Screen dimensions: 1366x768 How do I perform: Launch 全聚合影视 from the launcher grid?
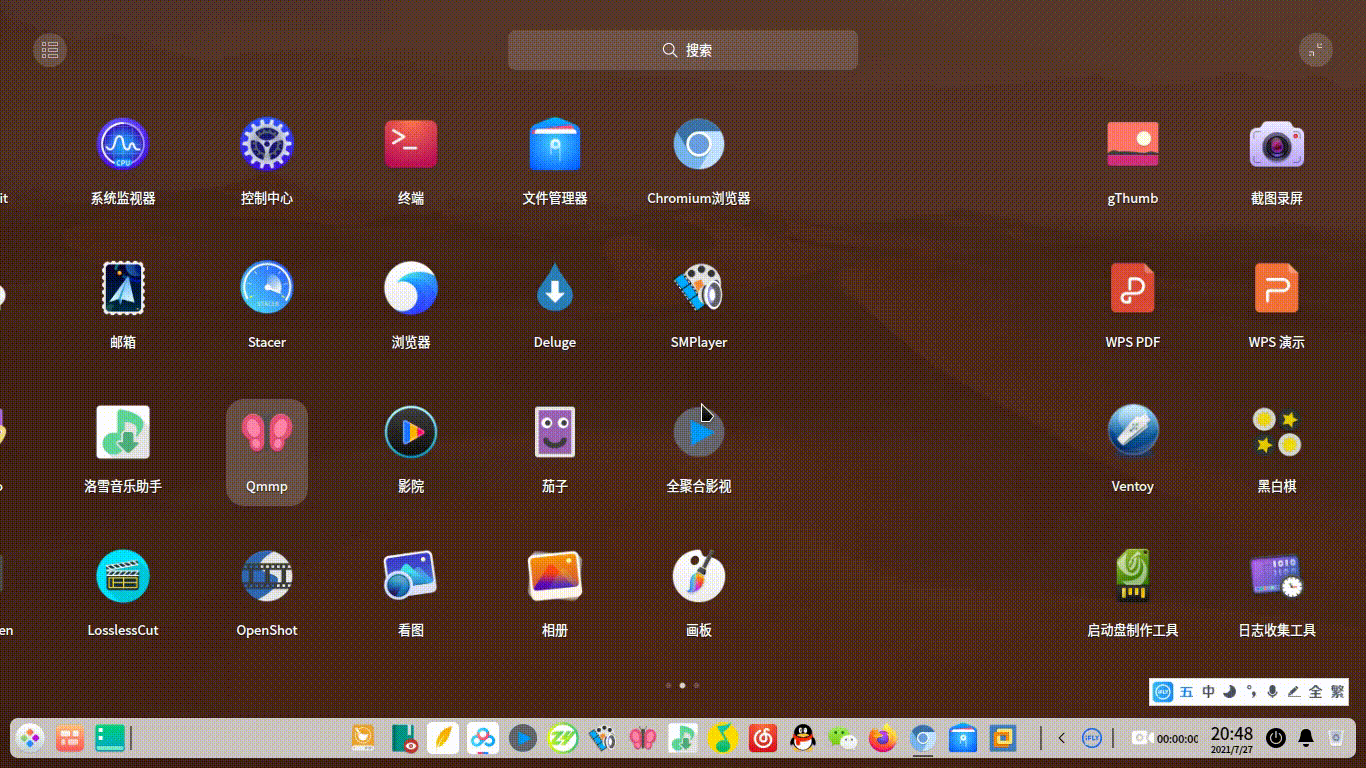pyautogui.click(x=699, y=432)
